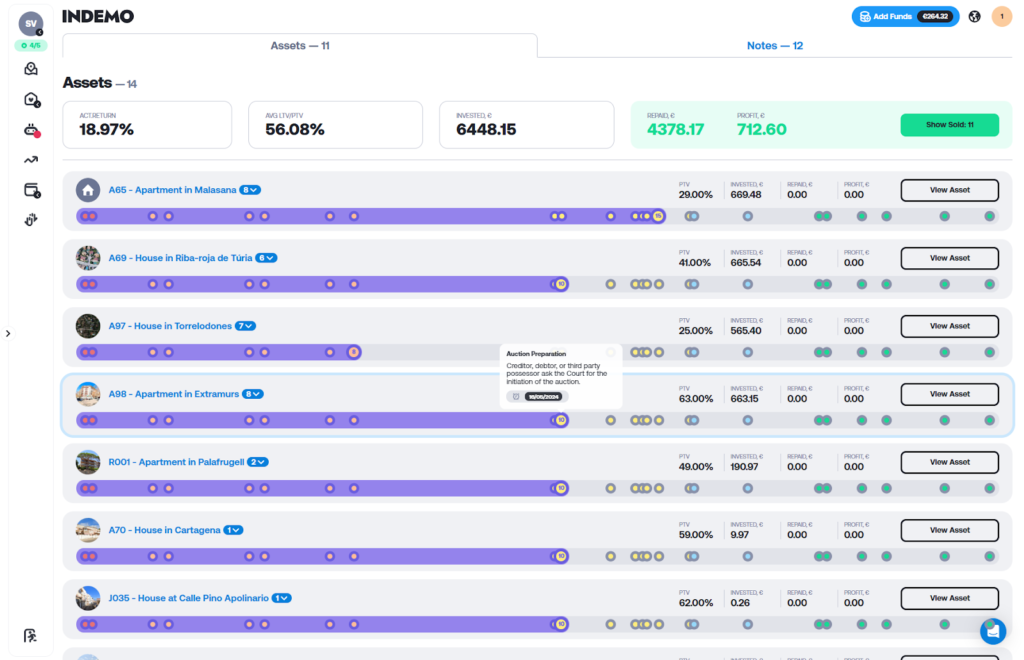Open the trending arrow statistics icon

tap(31, 160)
